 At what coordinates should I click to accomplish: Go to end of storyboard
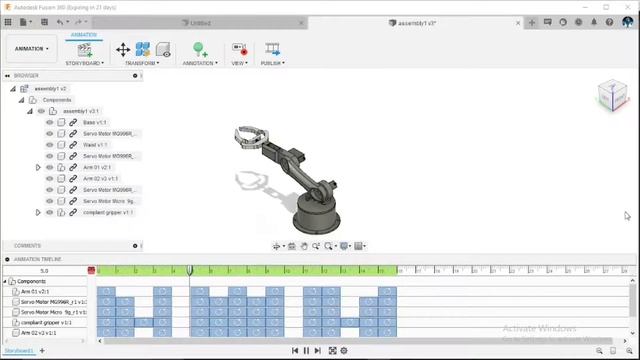coord(318,351)
